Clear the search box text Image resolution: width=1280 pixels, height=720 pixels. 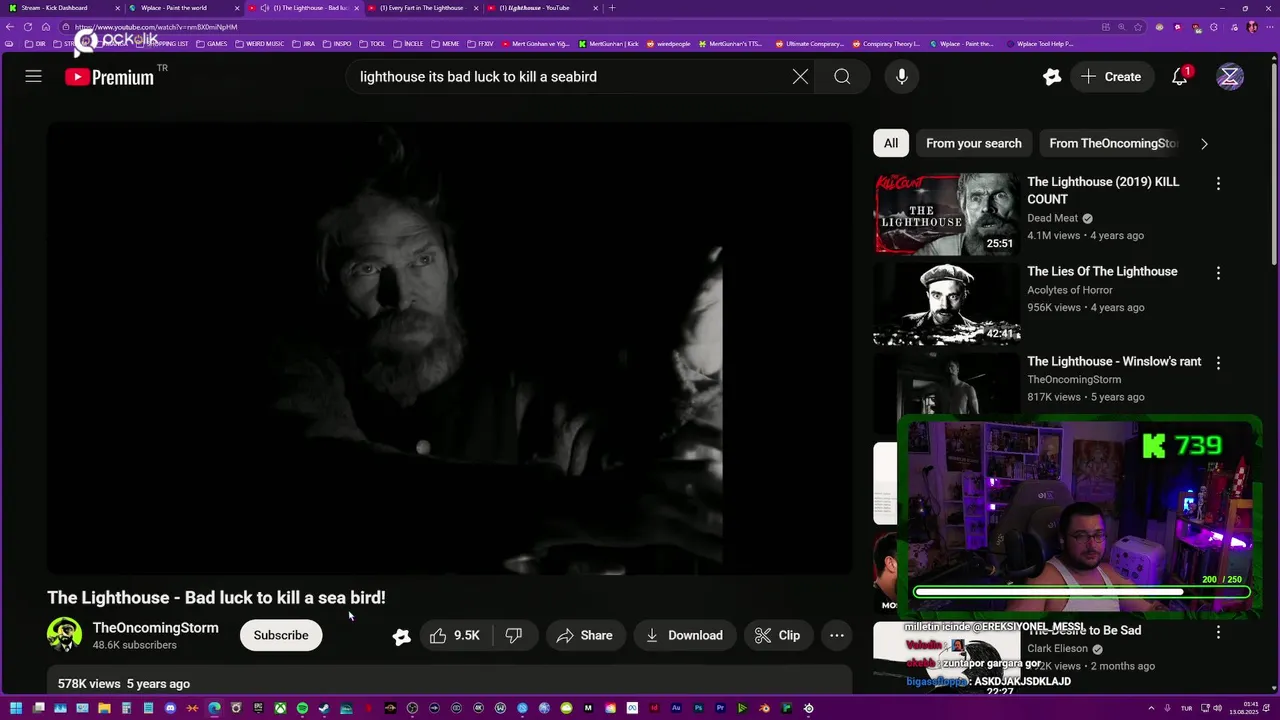coord(800,77)
